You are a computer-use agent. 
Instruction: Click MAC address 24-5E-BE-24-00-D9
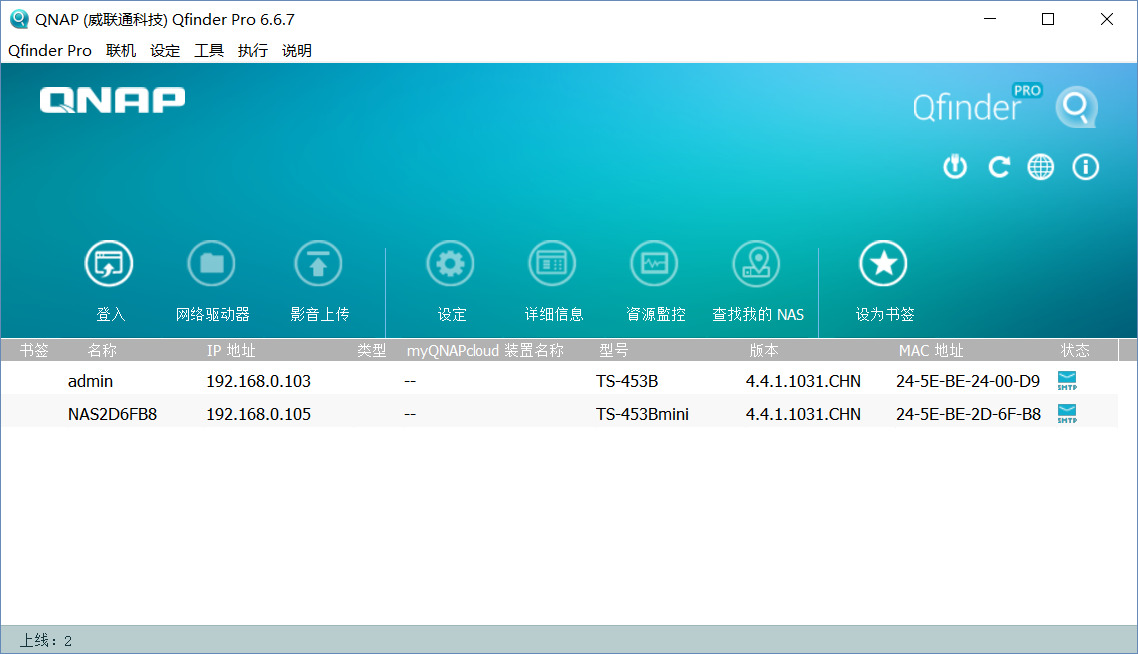pyautogui.click(x=967, y=381)
